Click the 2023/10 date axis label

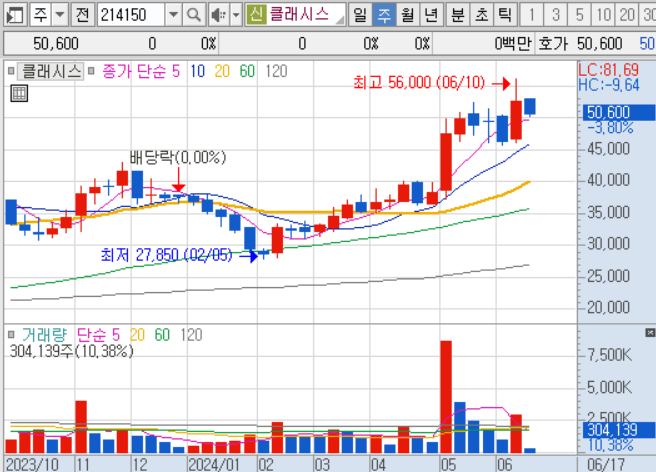[x=32, y=464]
